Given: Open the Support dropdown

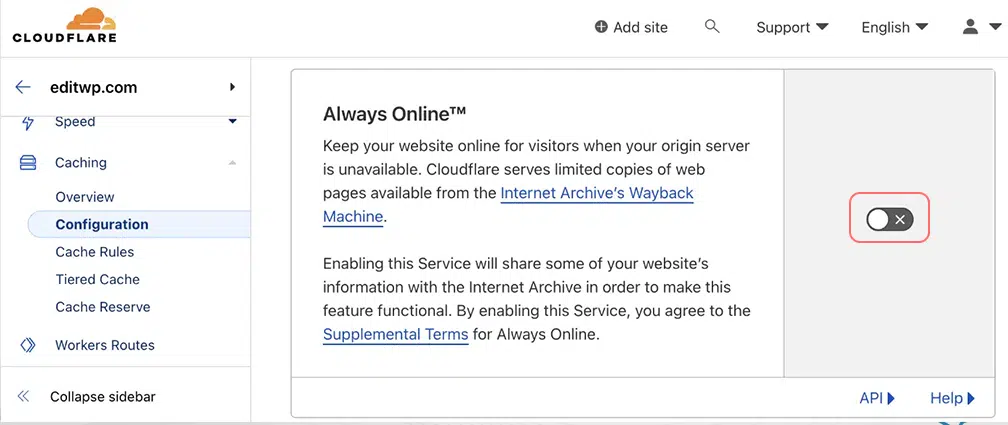Looking at the screenshot, I should [x=792, y=27].
